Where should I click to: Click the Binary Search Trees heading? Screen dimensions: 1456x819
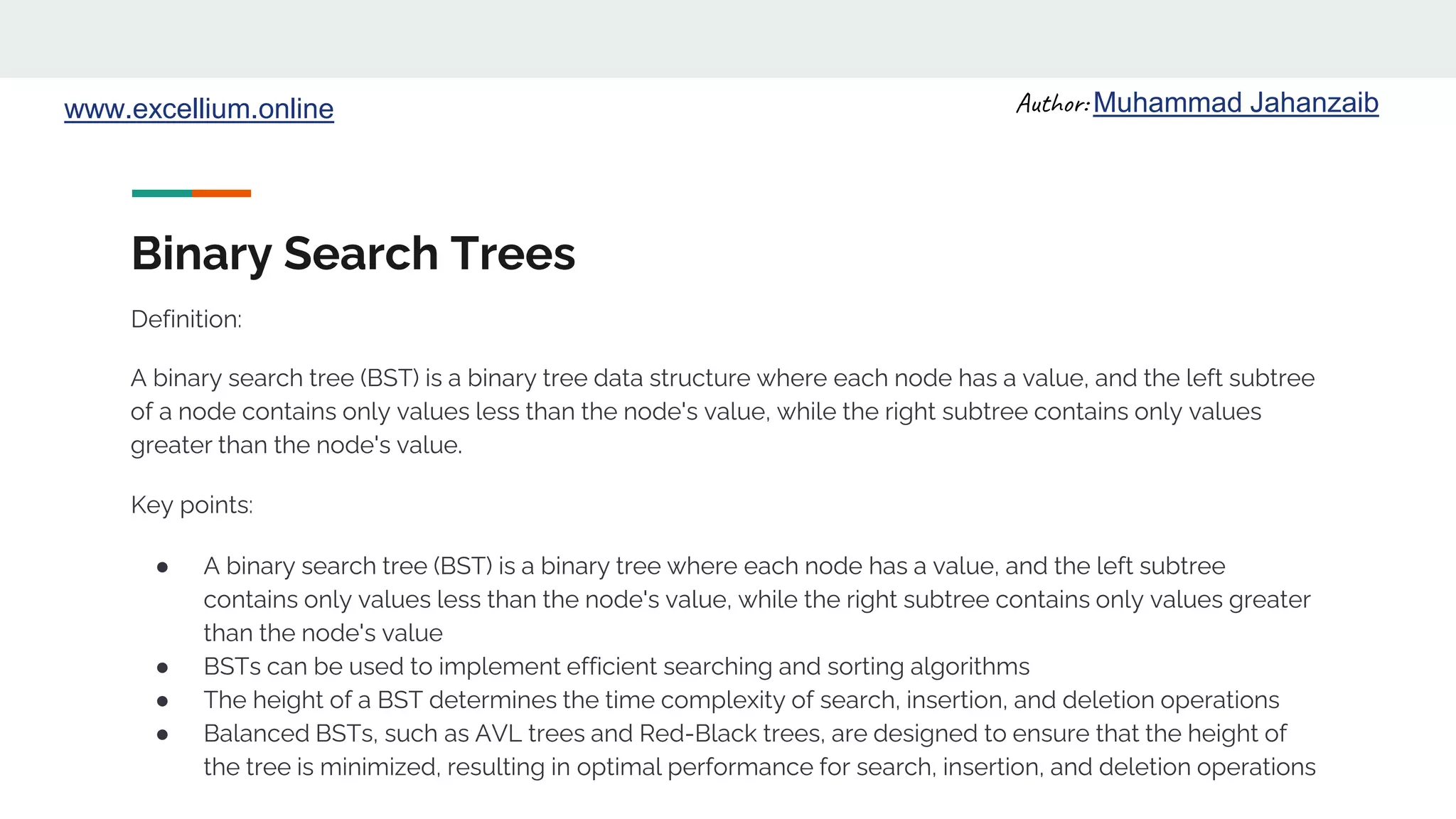[x=353, y=254]
